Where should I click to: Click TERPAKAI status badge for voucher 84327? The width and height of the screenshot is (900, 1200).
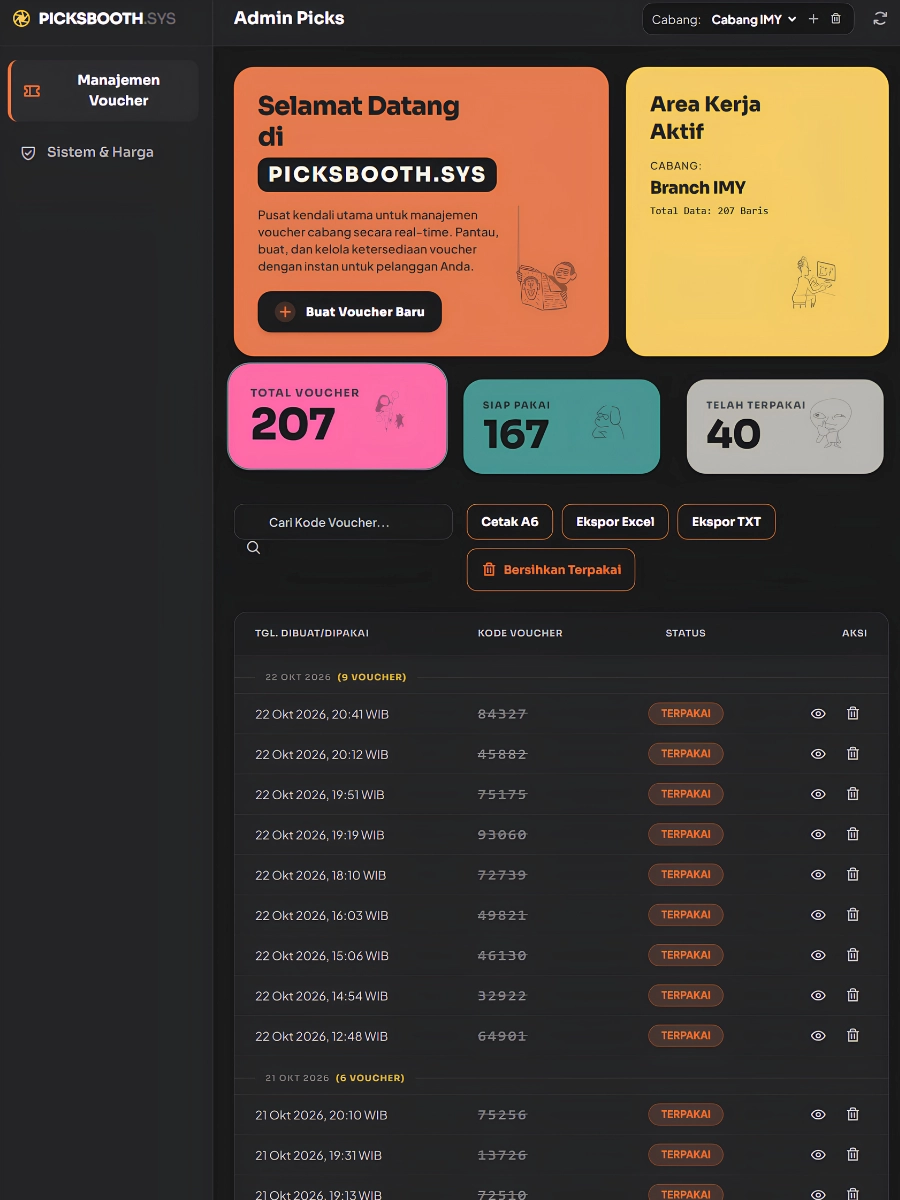pyautogui.click(x=686, y=714)
